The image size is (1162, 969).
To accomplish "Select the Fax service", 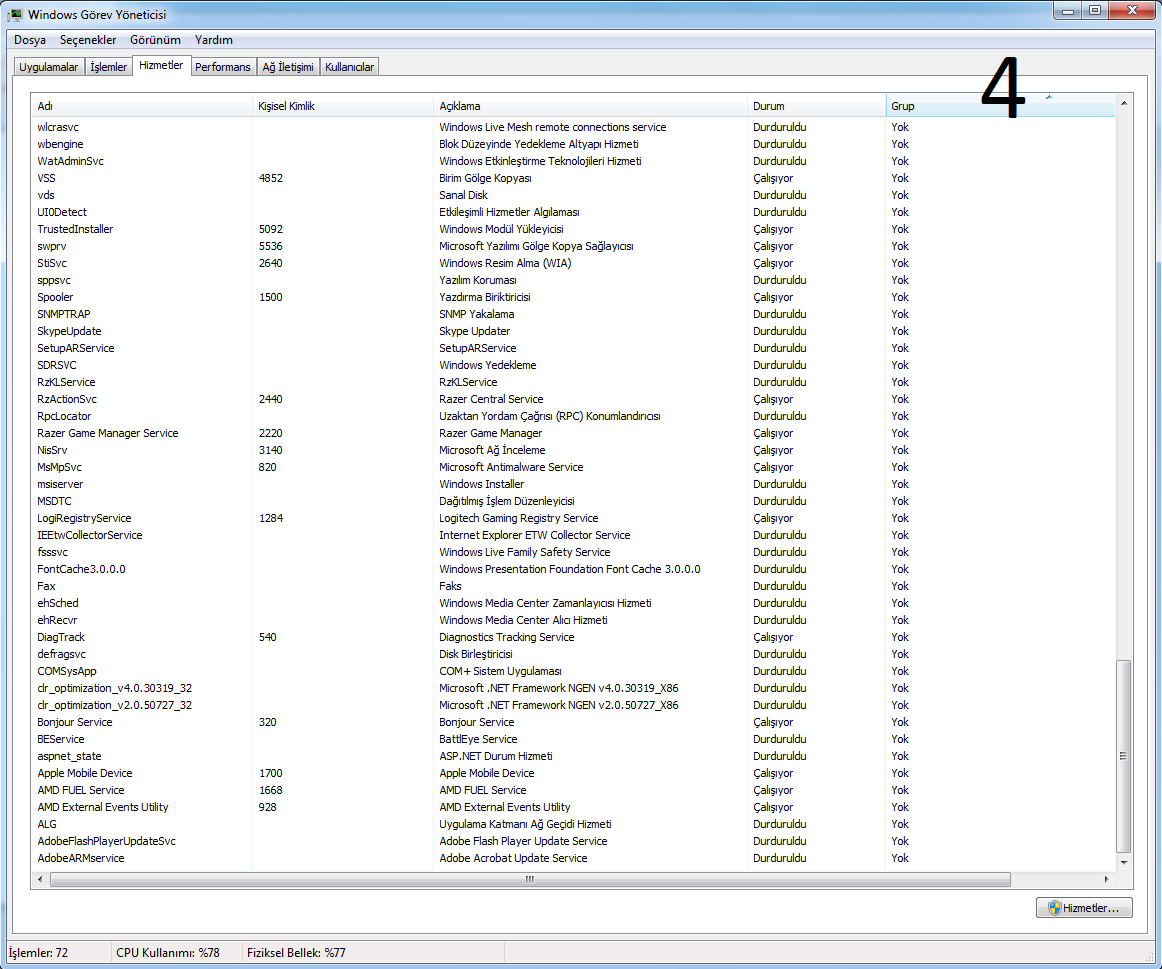I will [x=46, y=587].
